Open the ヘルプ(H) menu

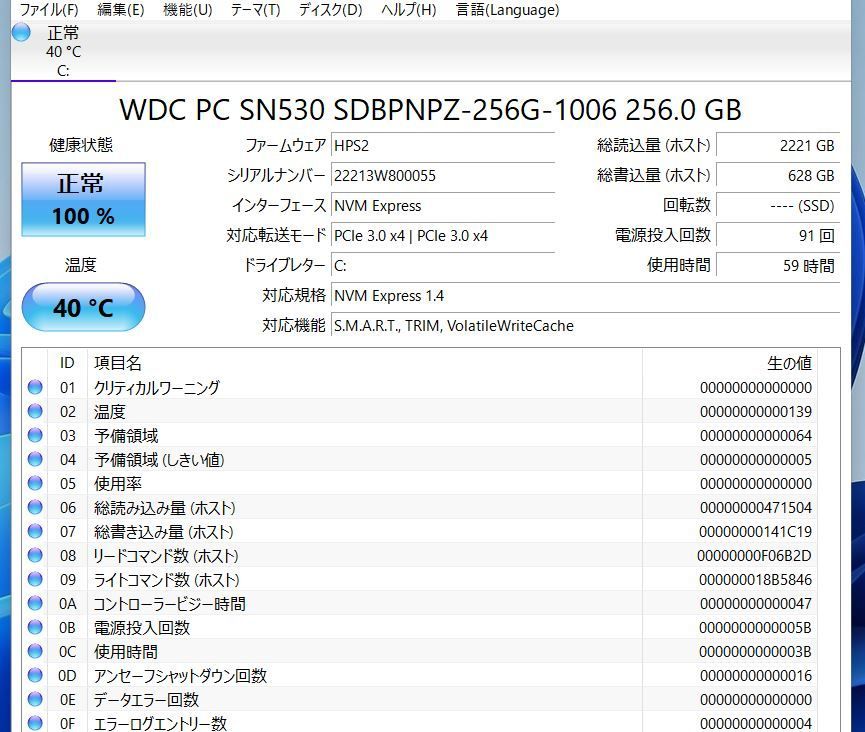409,9
